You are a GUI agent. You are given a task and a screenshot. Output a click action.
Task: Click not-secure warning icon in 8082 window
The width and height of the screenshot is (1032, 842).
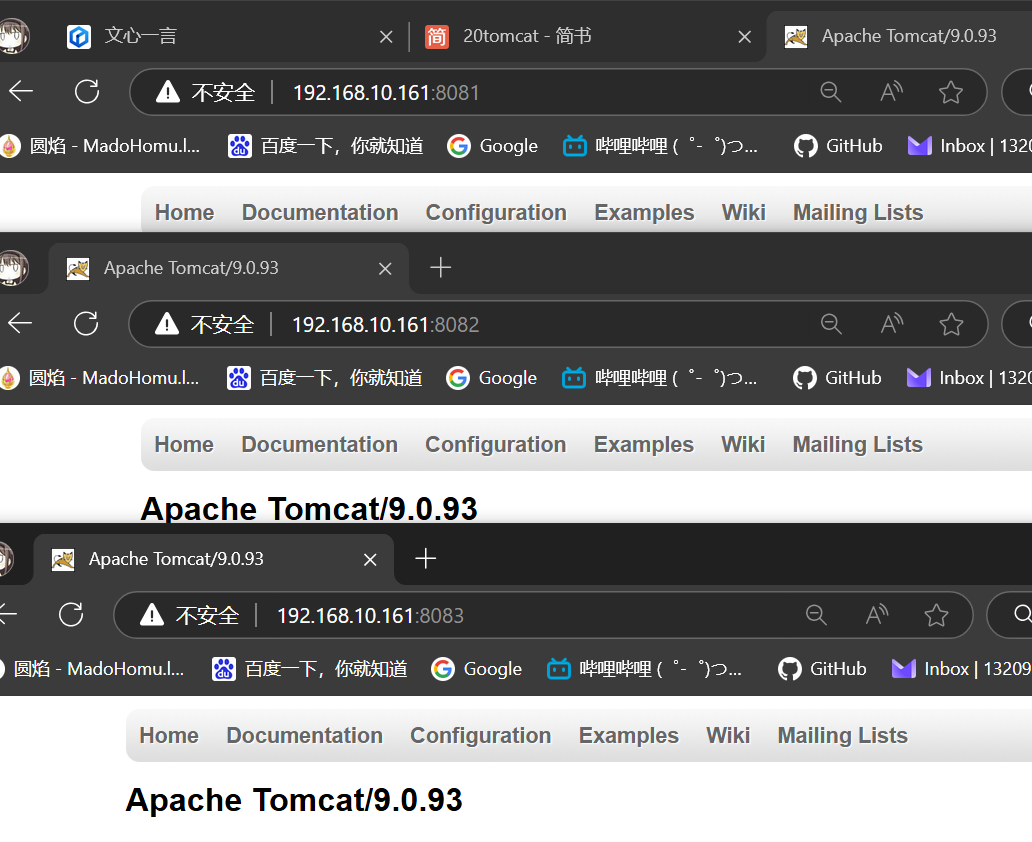[167, 323]
